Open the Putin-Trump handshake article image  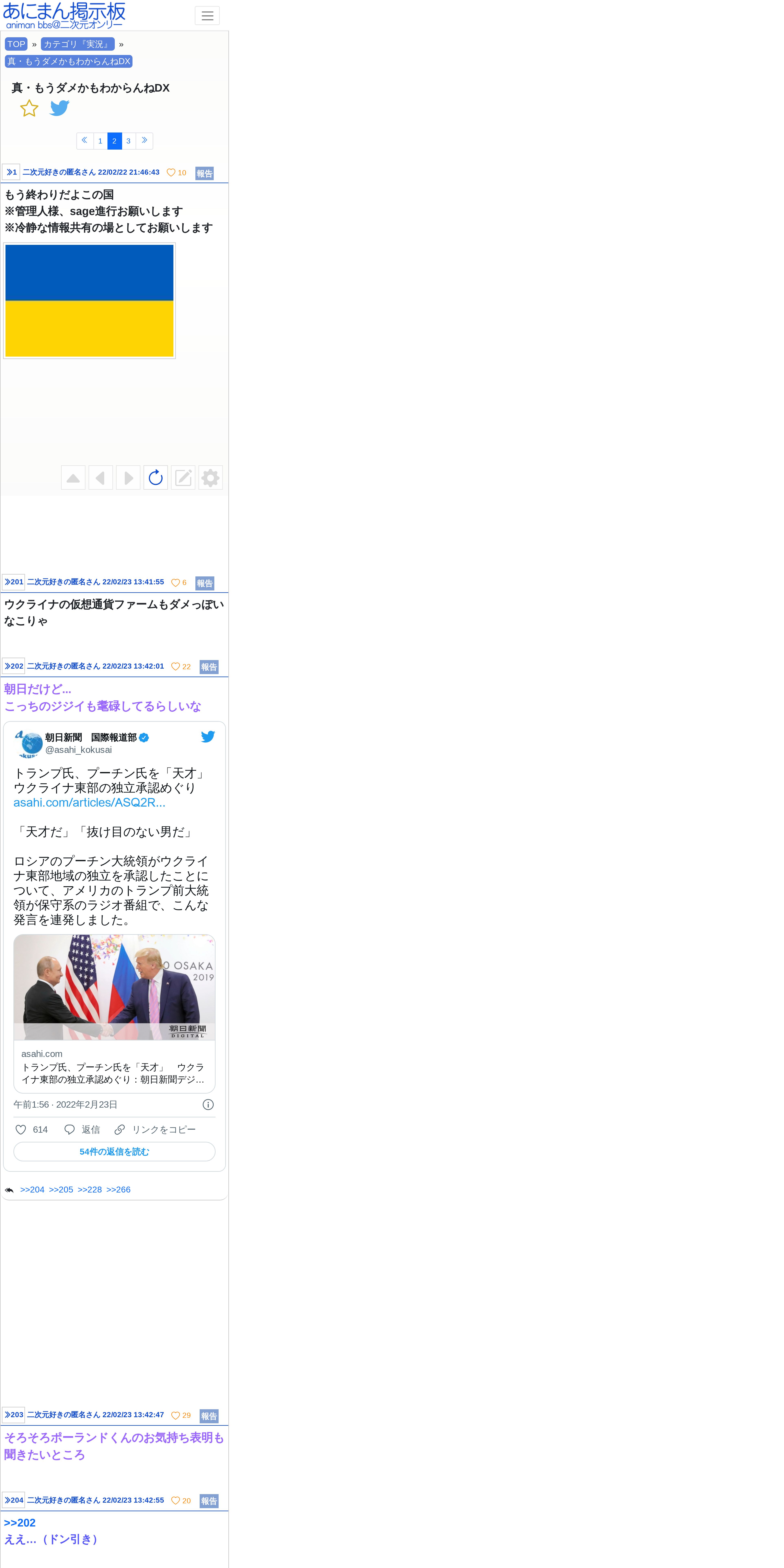pos(114,987)
